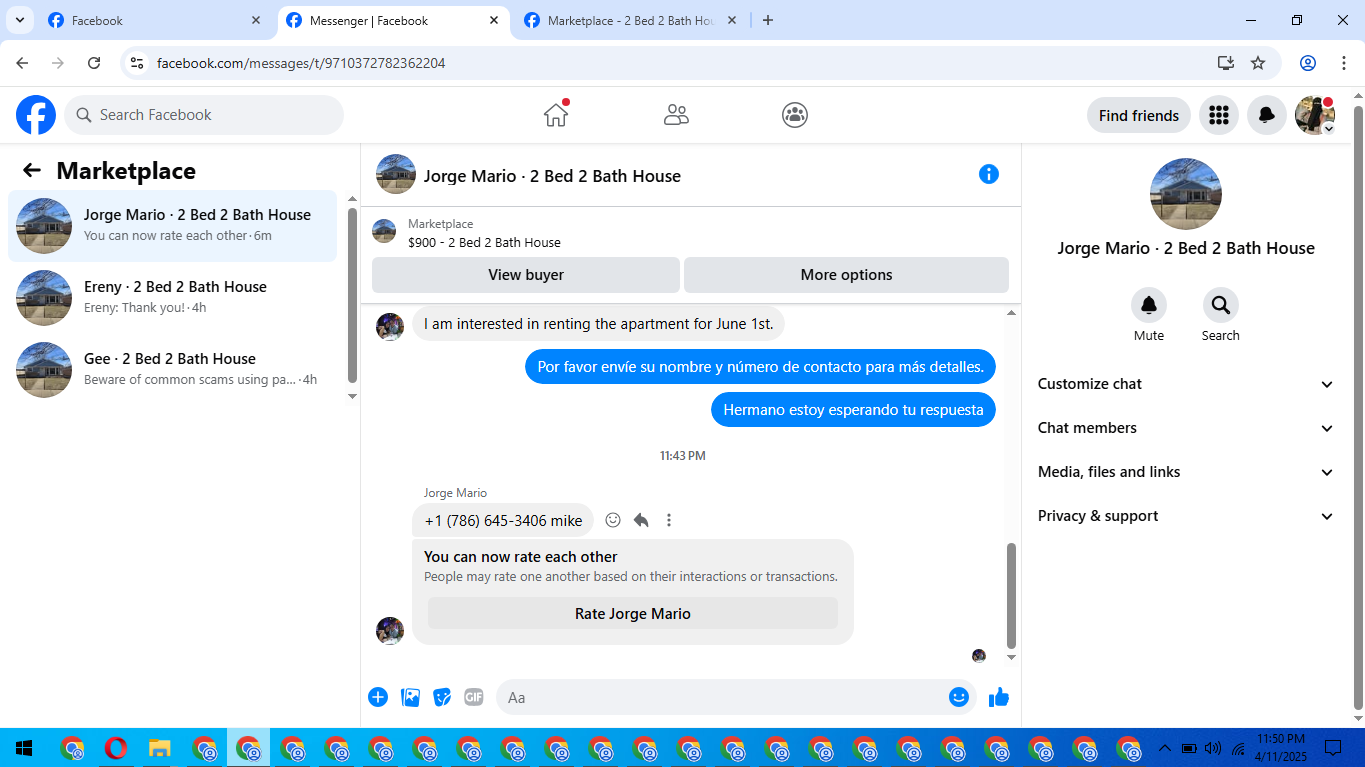Viewport: 1365px width, 767px height.
Task: Send a thumbs-up like
Action: (x=999, y=697)
